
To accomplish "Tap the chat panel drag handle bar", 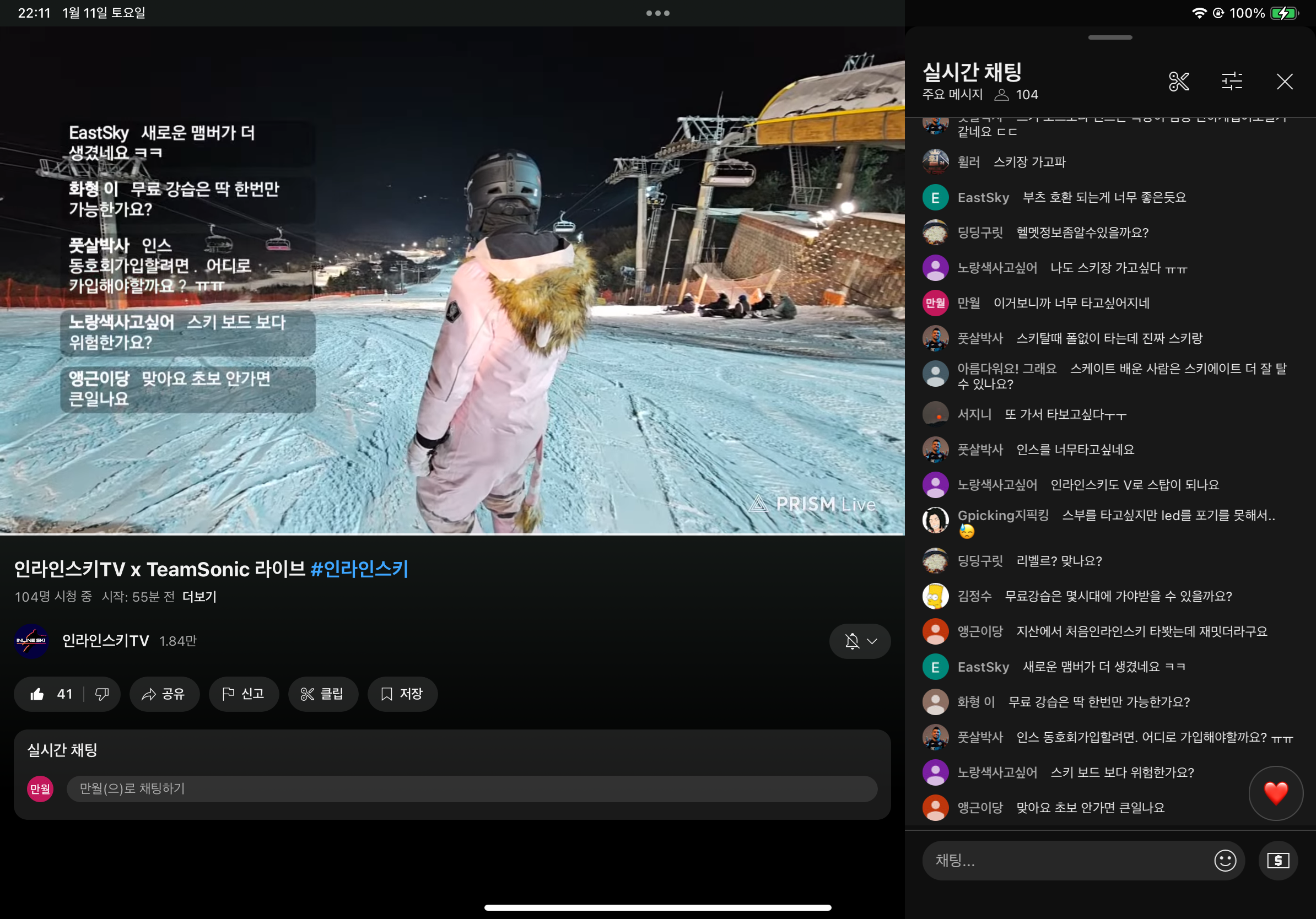I will tap(1110, 38).
